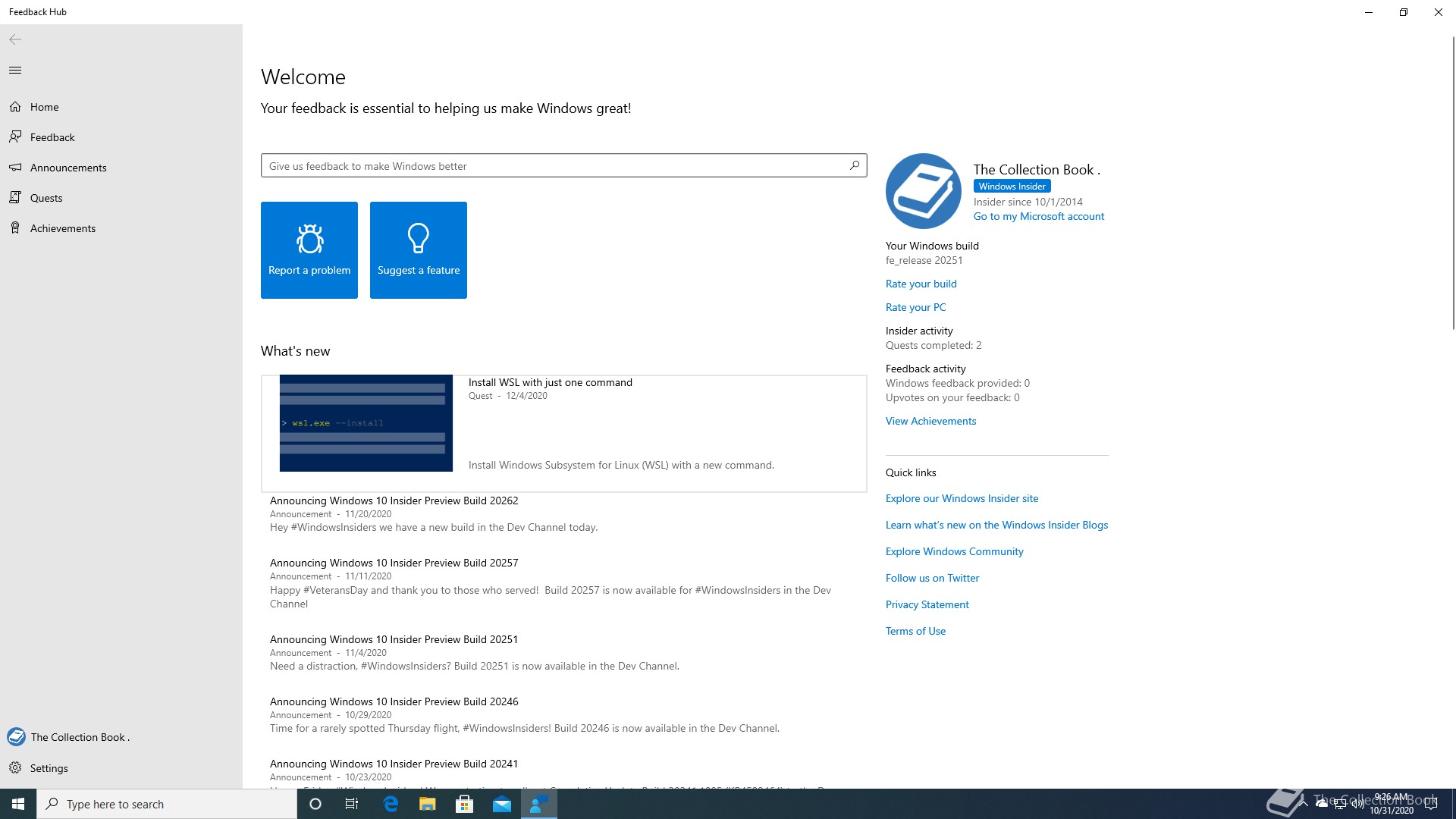The width and height of the screenshot is (1456, 819).
Task: Open View Achievements link
Action: coord(931,421)
